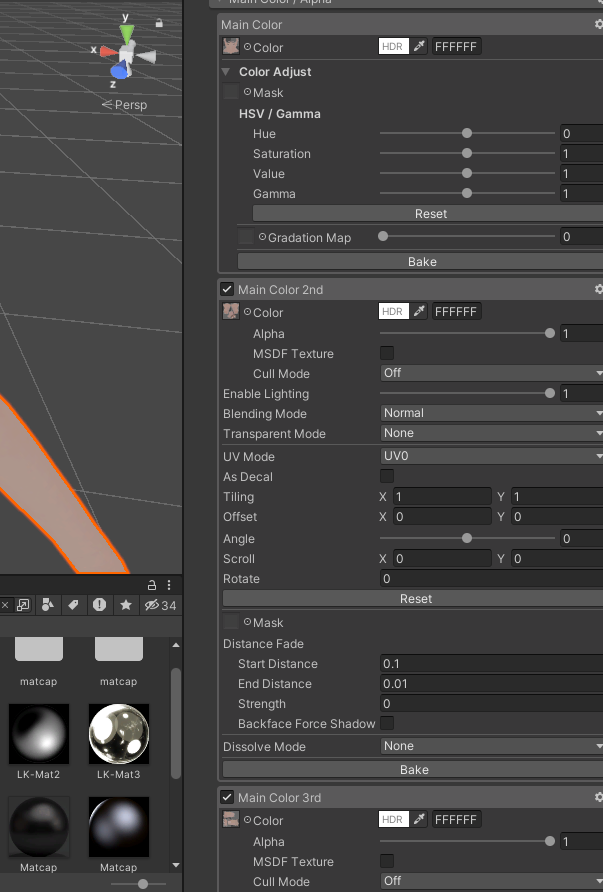
Task: Adjust the Gradation Map strength slider
Action: click(x=383, y=236)
